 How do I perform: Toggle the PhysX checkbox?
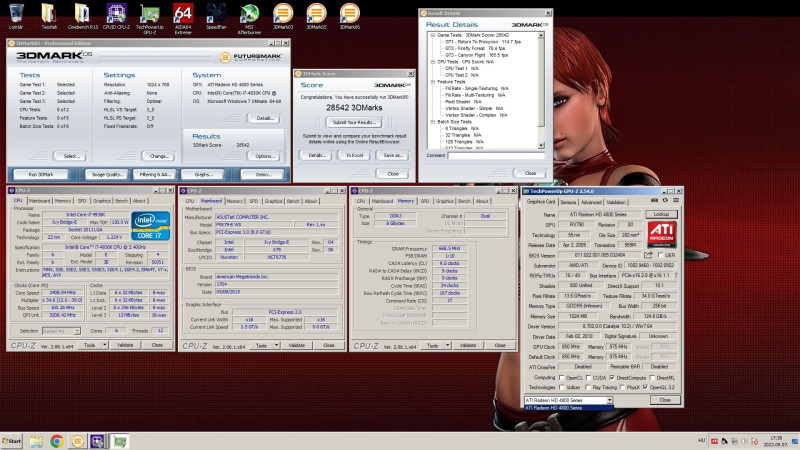[622, 387]
